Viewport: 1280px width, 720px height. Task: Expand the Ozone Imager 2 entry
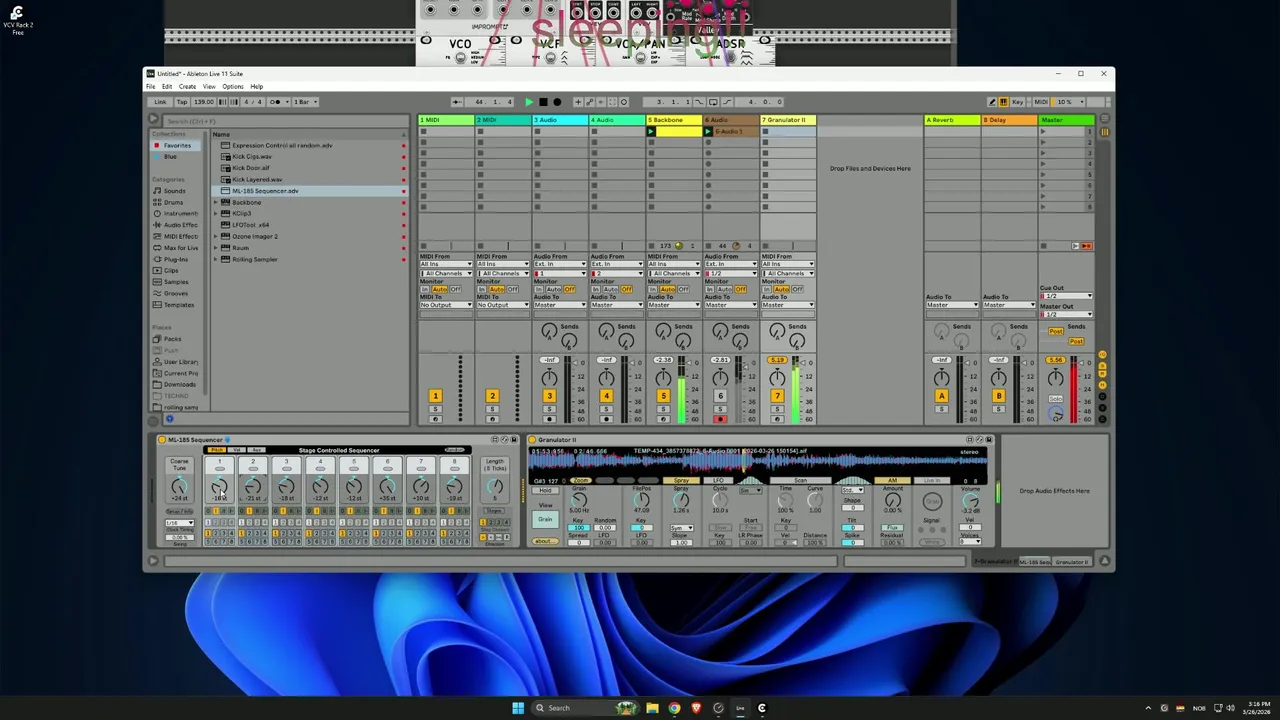coord(215,236)
